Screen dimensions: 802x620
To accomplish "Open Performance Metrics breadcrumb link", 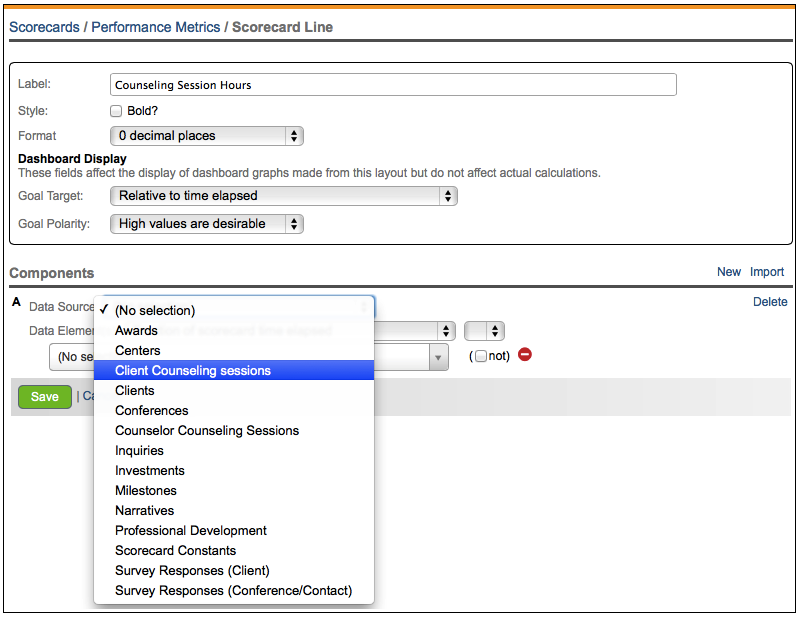I will pyautogui.click(x=155, y=27).
